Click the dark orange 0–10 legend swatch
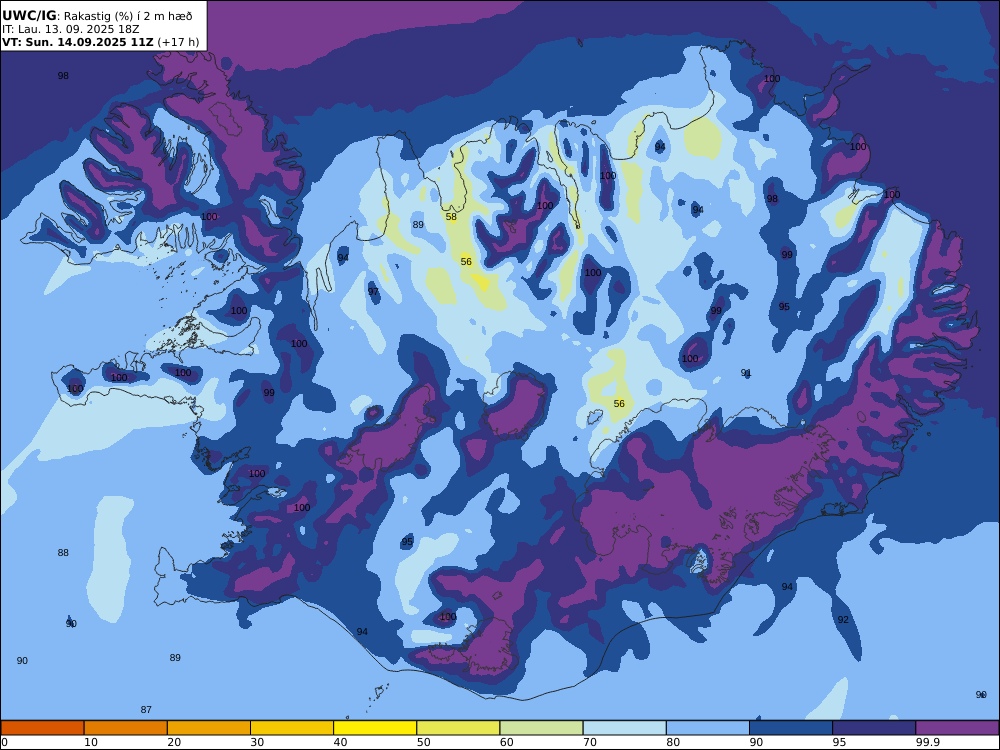This screenshot has height=750, width=1000. pyautogui.click(x=42, y=728)
